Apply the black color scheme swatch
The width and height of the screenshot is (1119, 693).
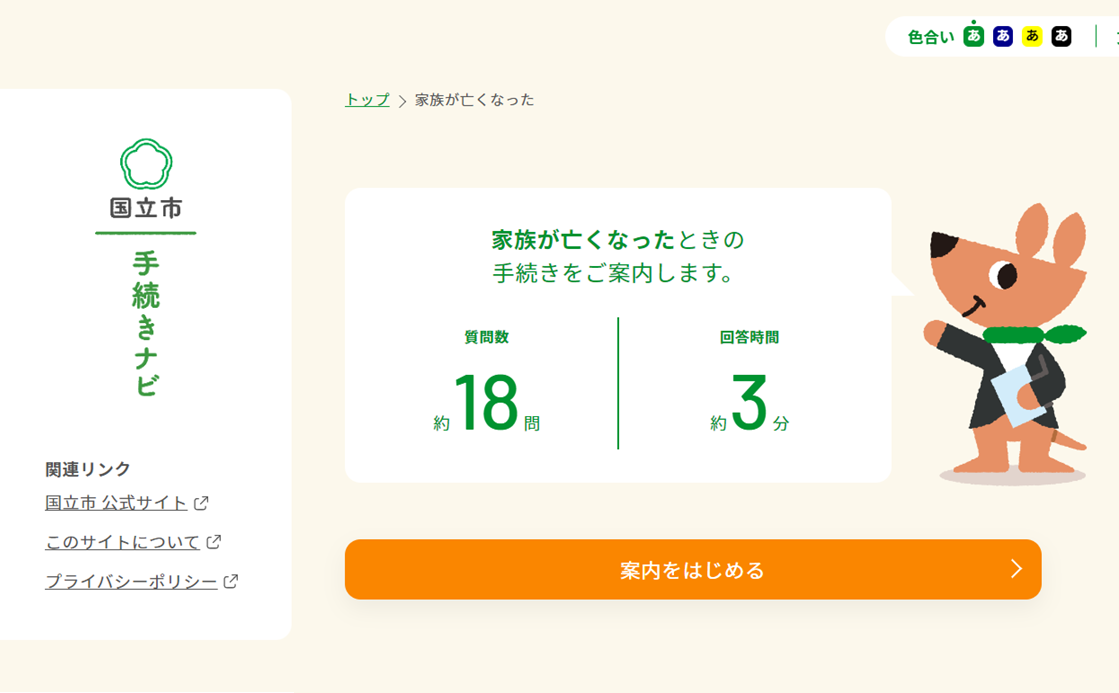click(x=1062, y=37)
